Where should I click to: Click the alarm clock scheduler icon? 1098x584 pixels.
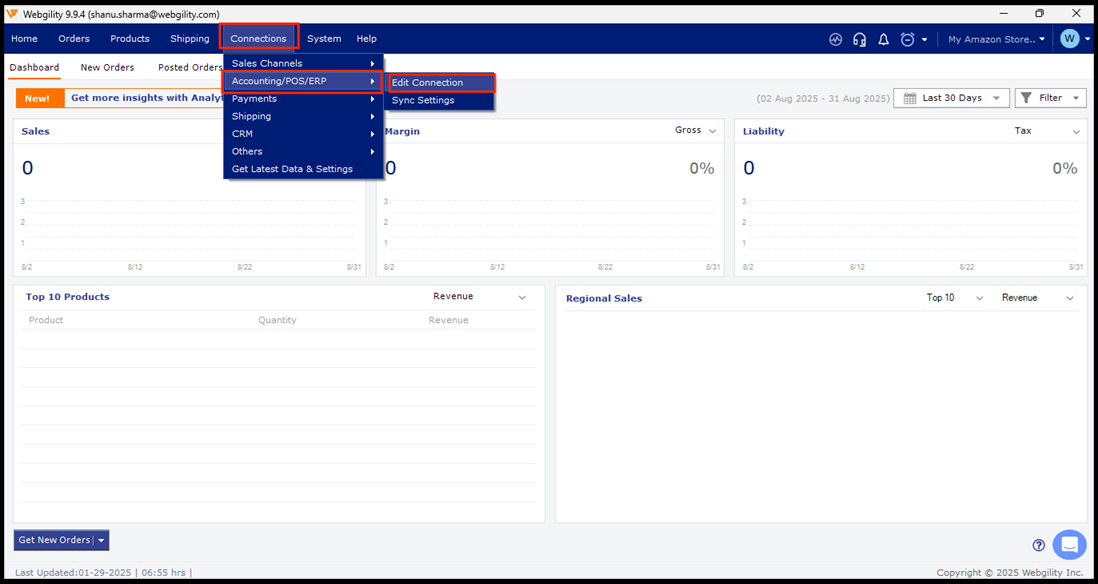907,39
